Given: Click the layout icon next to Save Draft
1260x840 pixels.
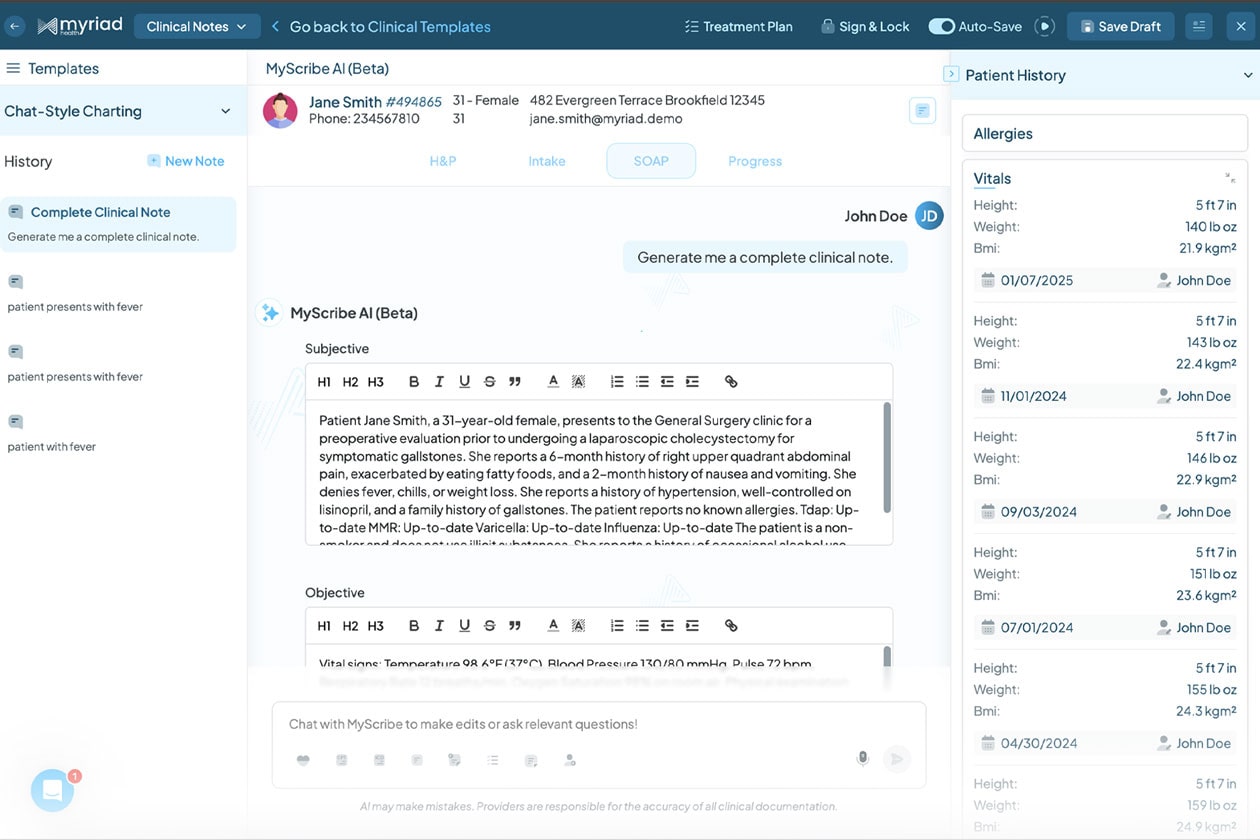Looking at the screenshot, I should (x=1198, y=26).
